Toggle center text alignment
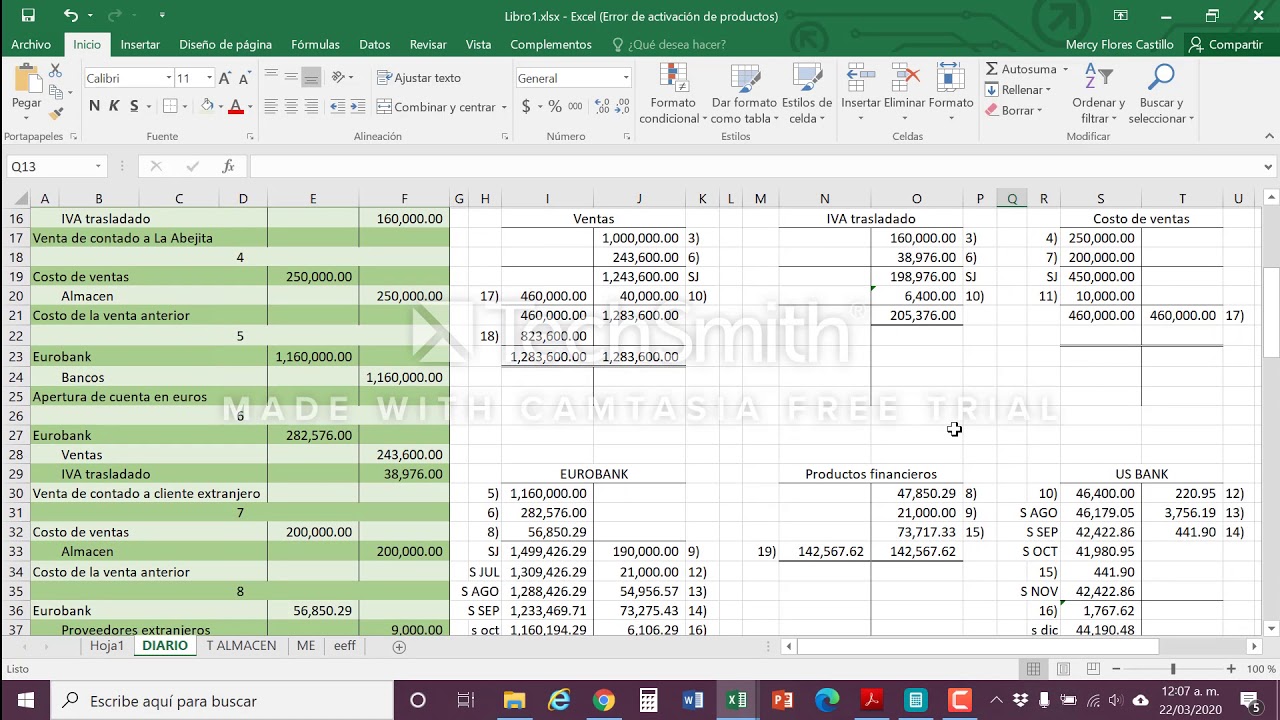This screenshot has height=720, width=1280. pyautogui.click(x=291, y=106)
